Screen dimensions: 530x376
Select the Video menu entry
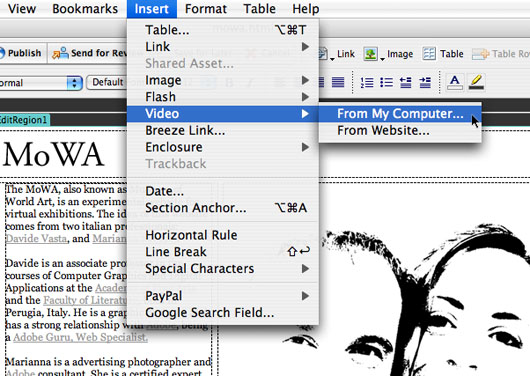223,114
